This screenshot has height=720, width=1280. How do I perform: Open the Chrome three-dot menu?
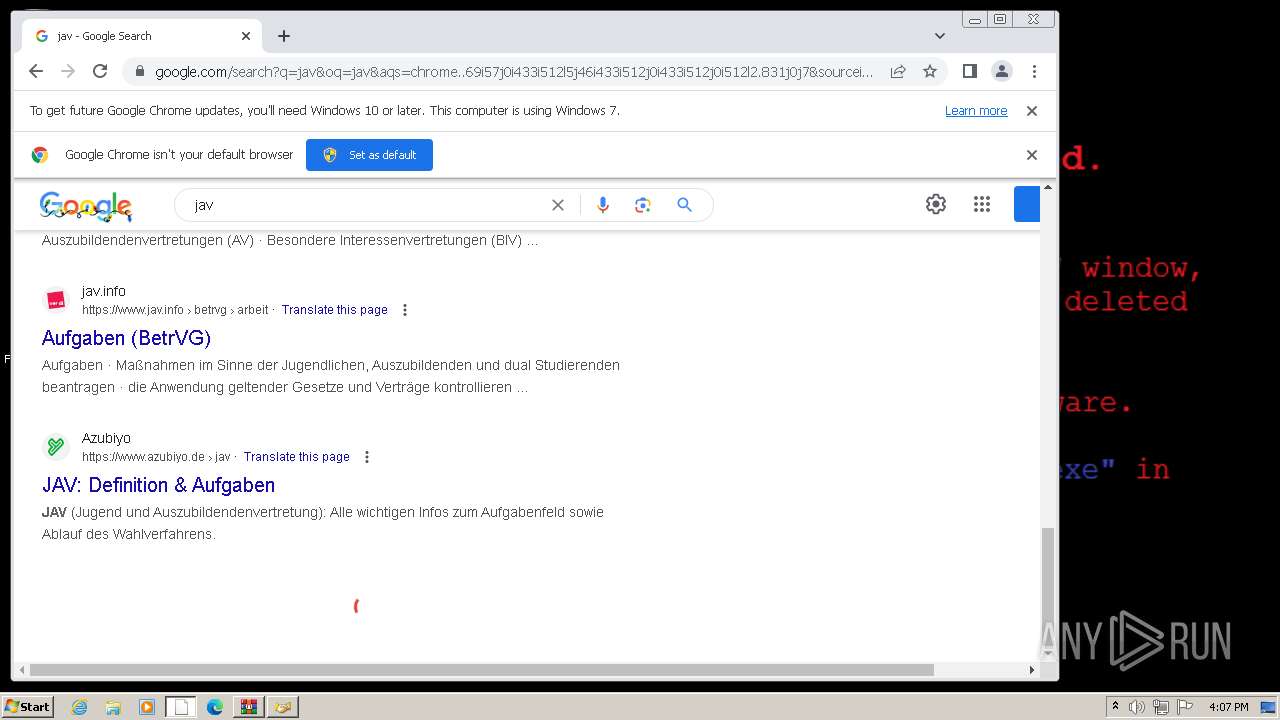click(1034, 71)
